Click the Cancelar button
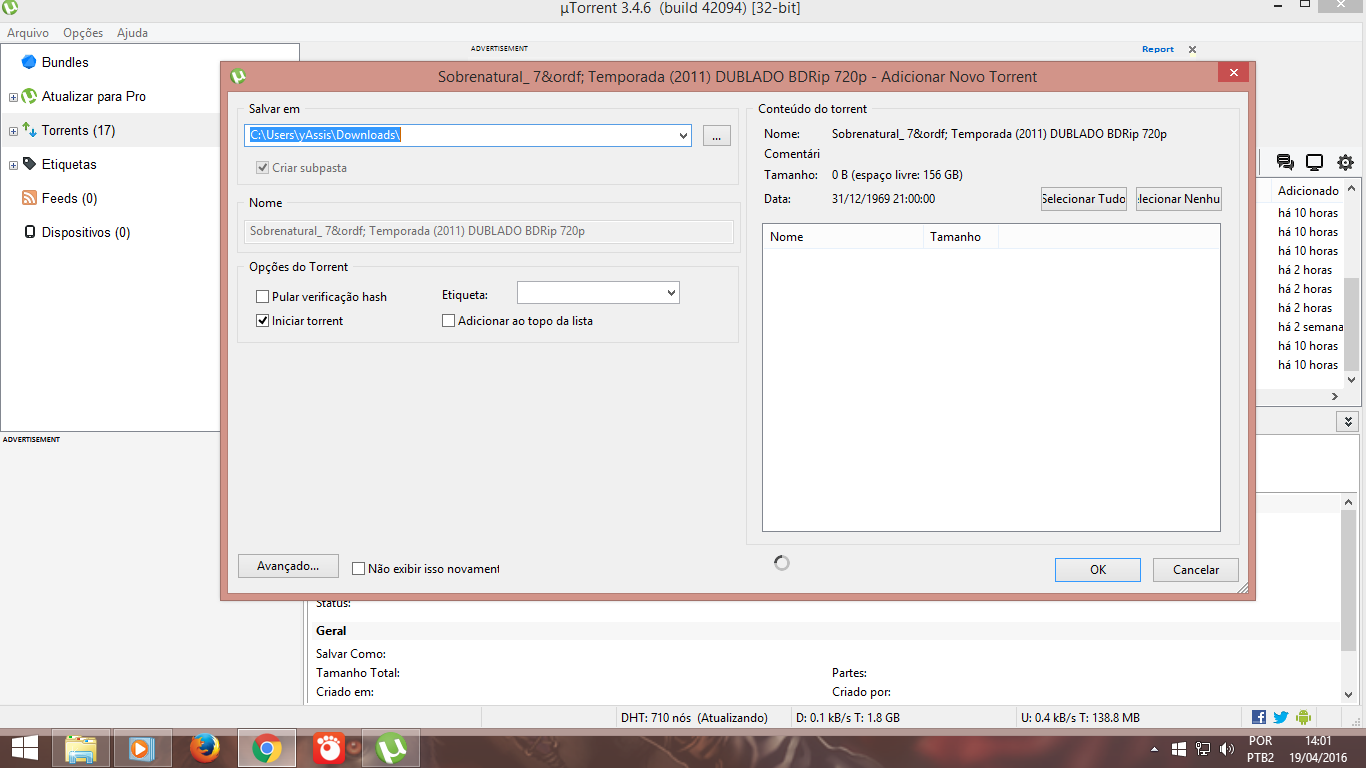Viewport: 1366px width, 768px height. (x=1196, y=570)
